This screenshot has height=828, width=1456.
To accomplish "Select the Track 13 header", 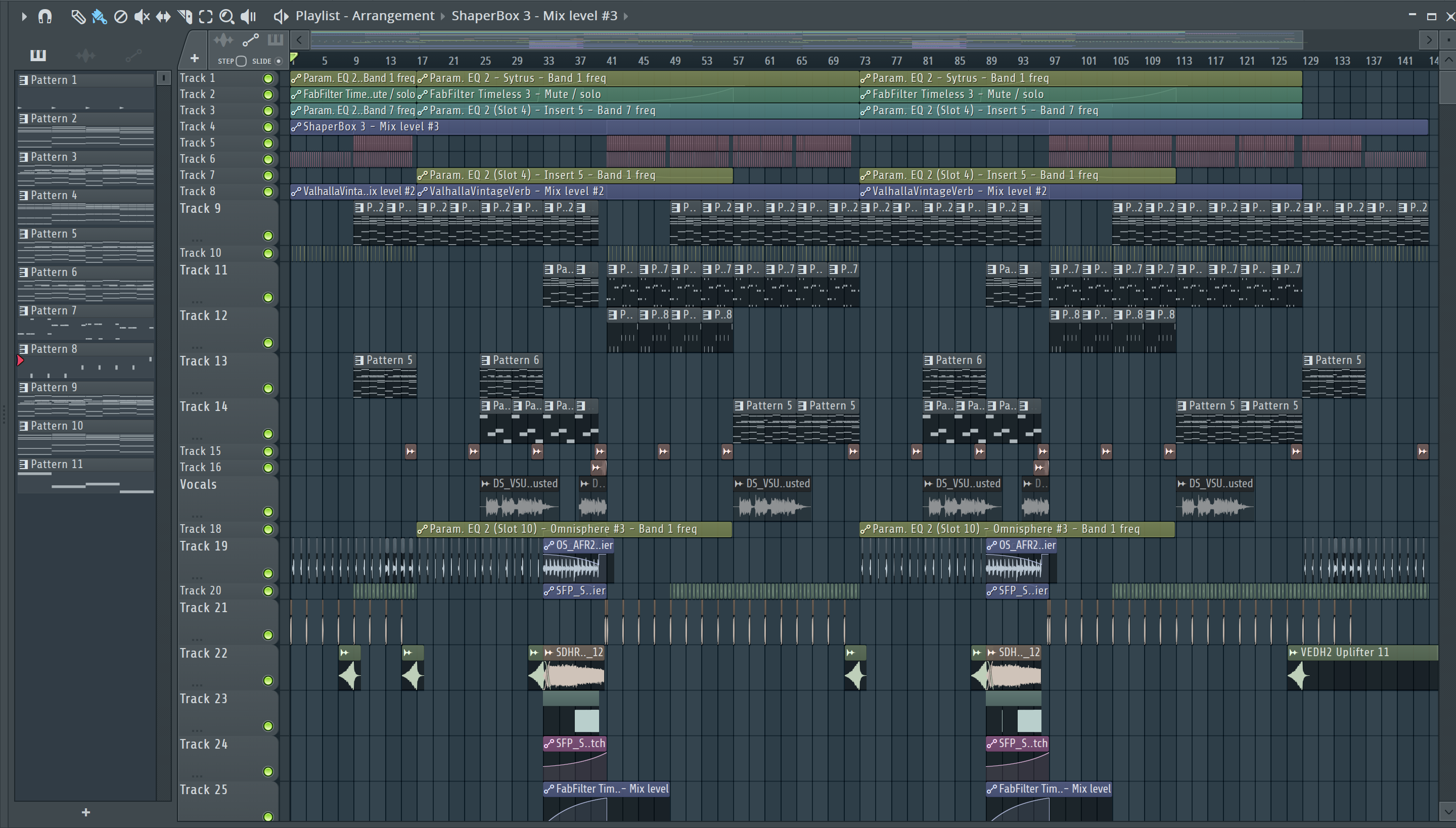I will (227, 375).
